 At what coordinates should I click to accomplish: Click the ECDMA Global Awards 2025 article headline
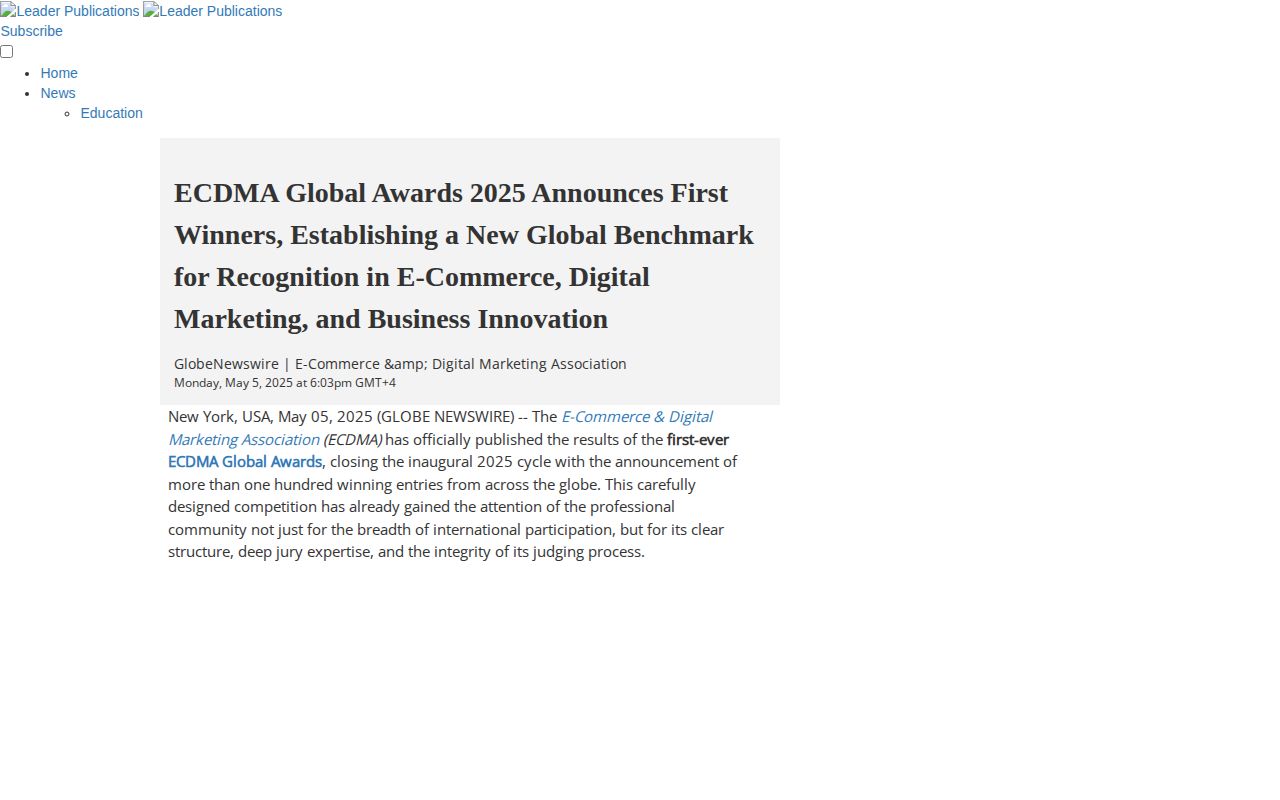tap(463, 256)
